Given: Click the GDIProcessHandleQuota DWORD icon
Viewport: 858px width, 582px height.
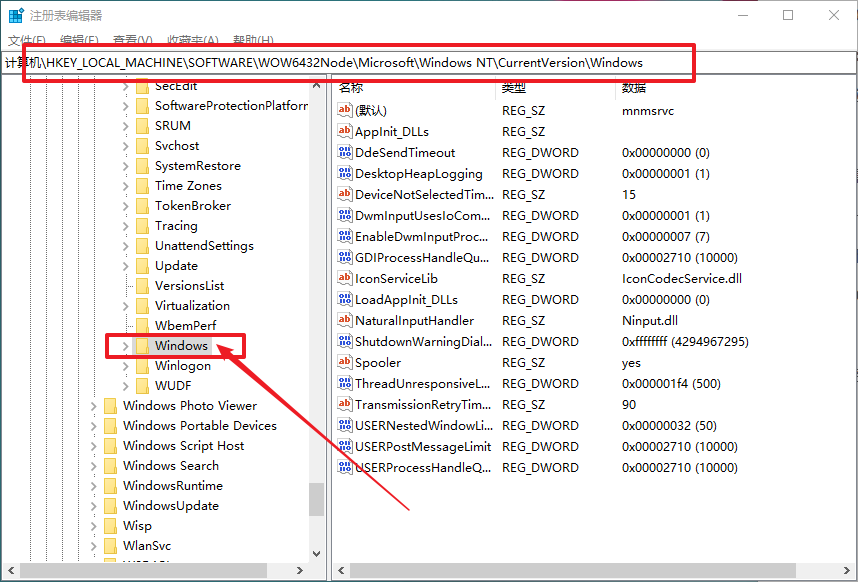Looking at the screenshot, I should pos(345,257).
